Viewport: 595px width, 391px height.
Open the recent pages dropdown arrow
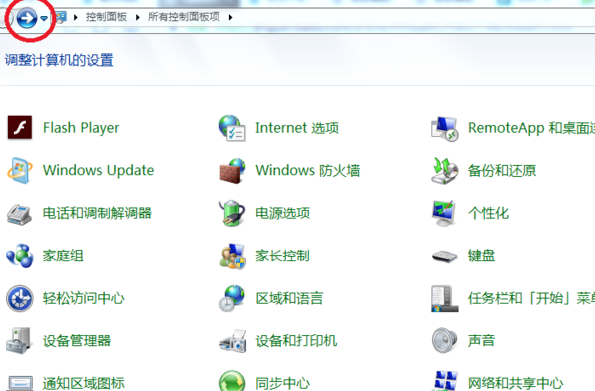pos(44,18)
